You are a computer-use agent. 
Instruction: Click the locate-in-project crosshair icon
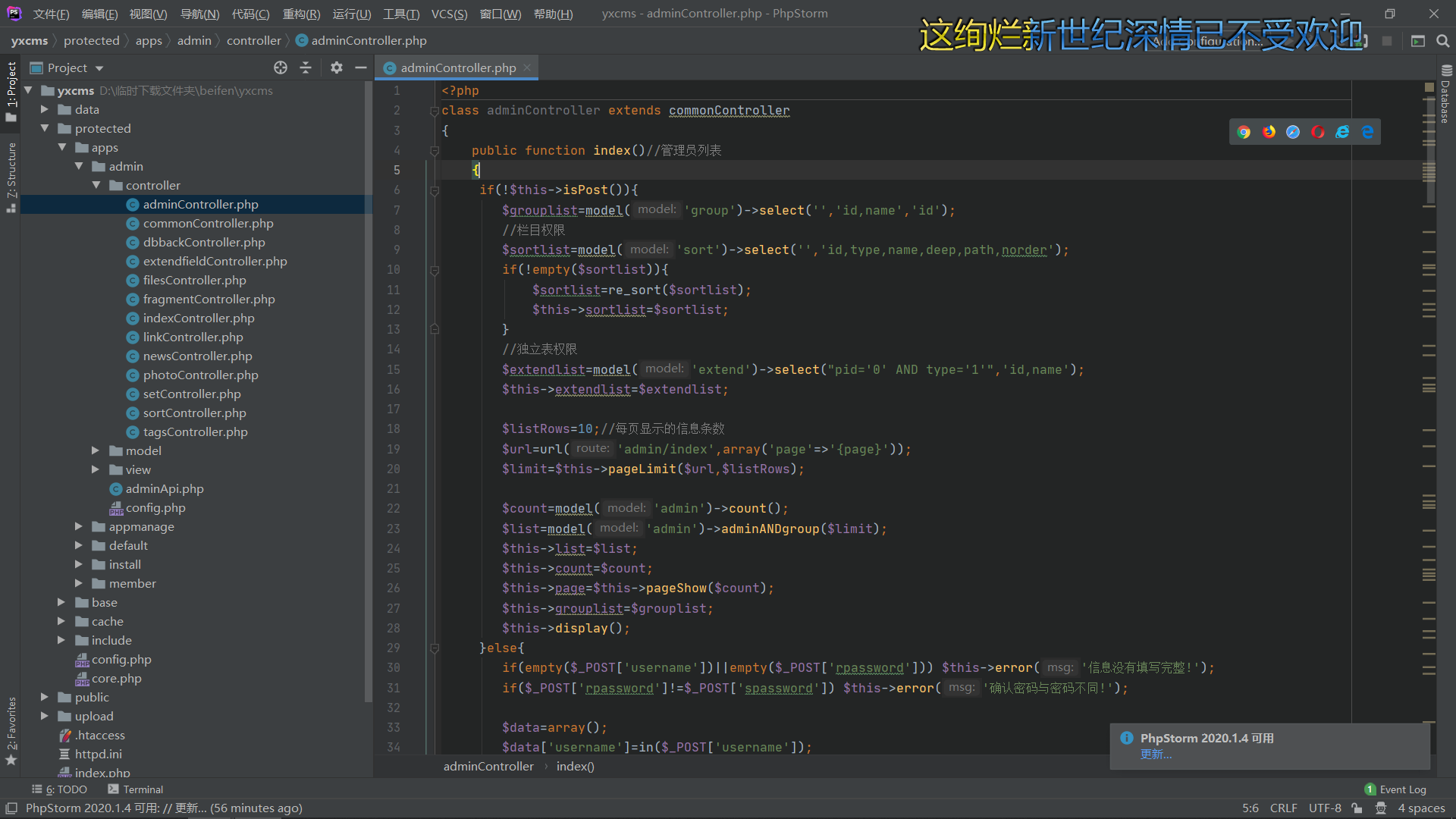(x=281, y=68)
